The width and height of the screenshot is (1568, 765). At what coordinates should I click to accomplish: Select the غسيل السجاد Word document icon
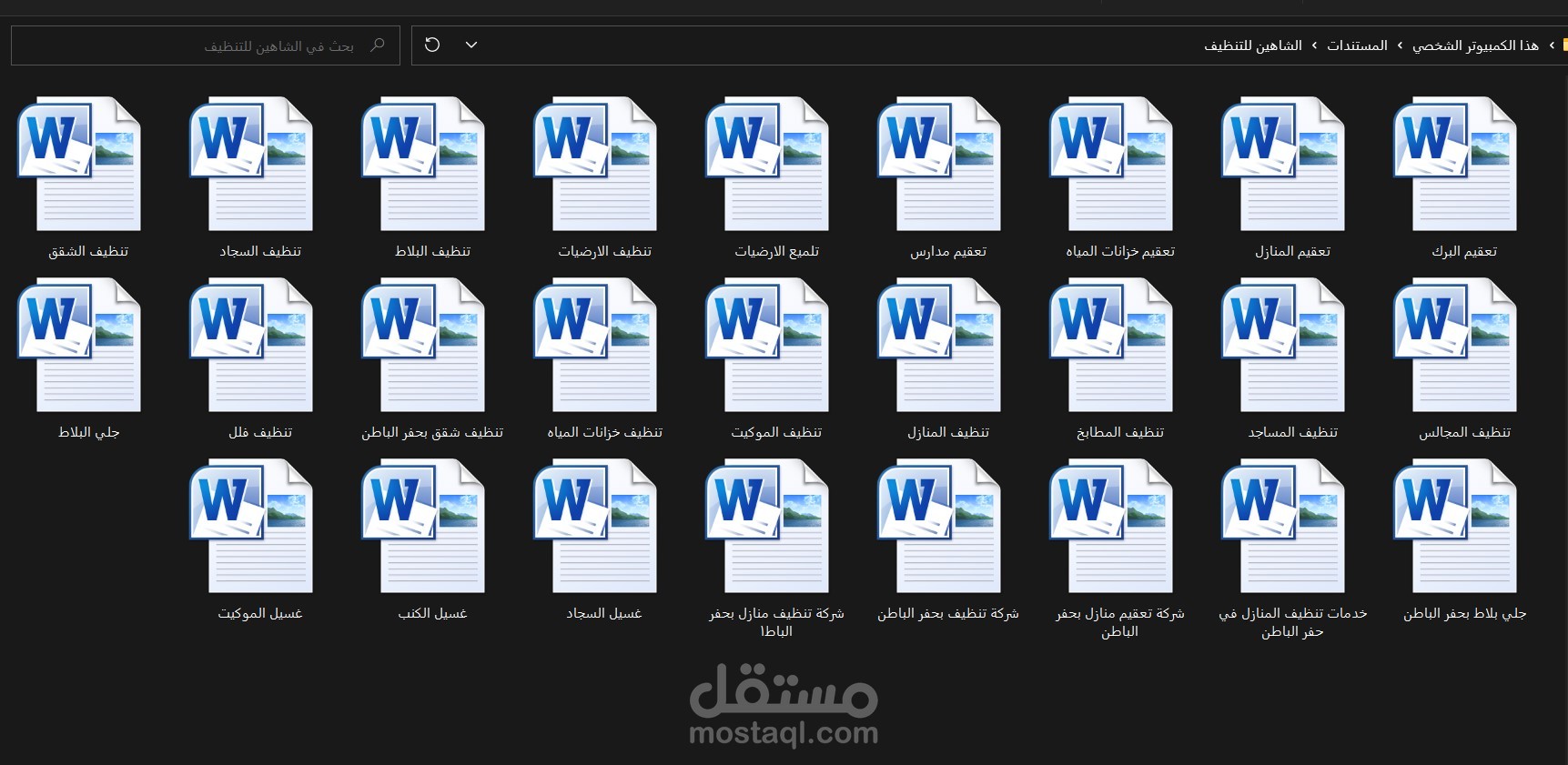[595, 526]
